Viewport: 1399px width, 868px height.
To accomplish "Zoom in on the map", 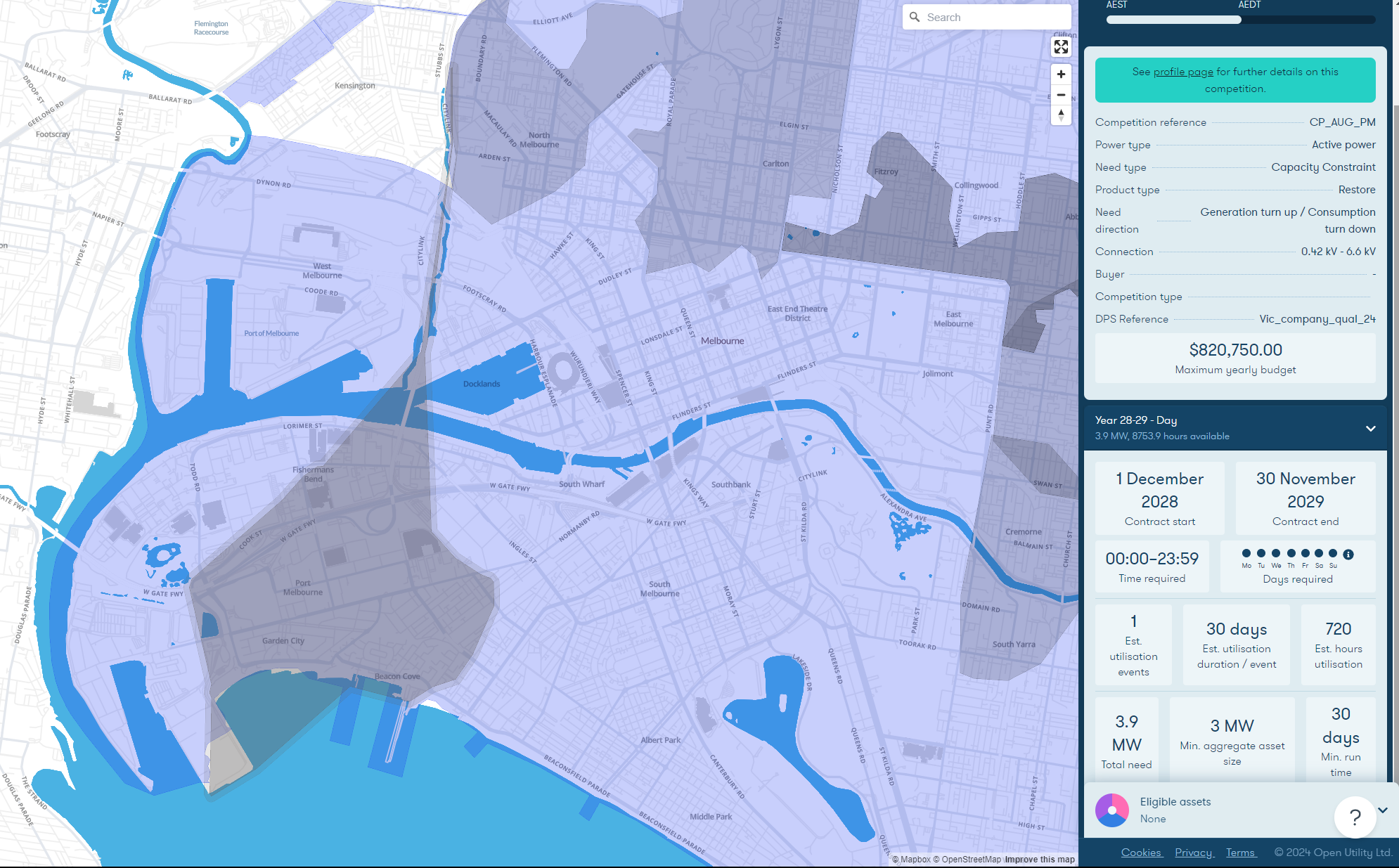I will click(1061, 74).
